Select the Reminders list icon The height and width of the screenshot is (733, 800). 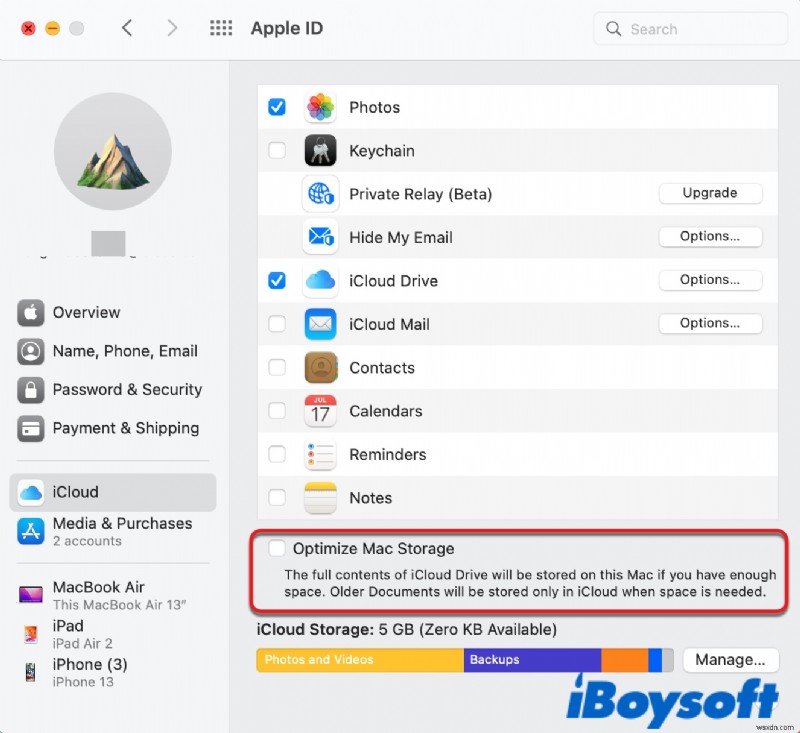[320, 454]
